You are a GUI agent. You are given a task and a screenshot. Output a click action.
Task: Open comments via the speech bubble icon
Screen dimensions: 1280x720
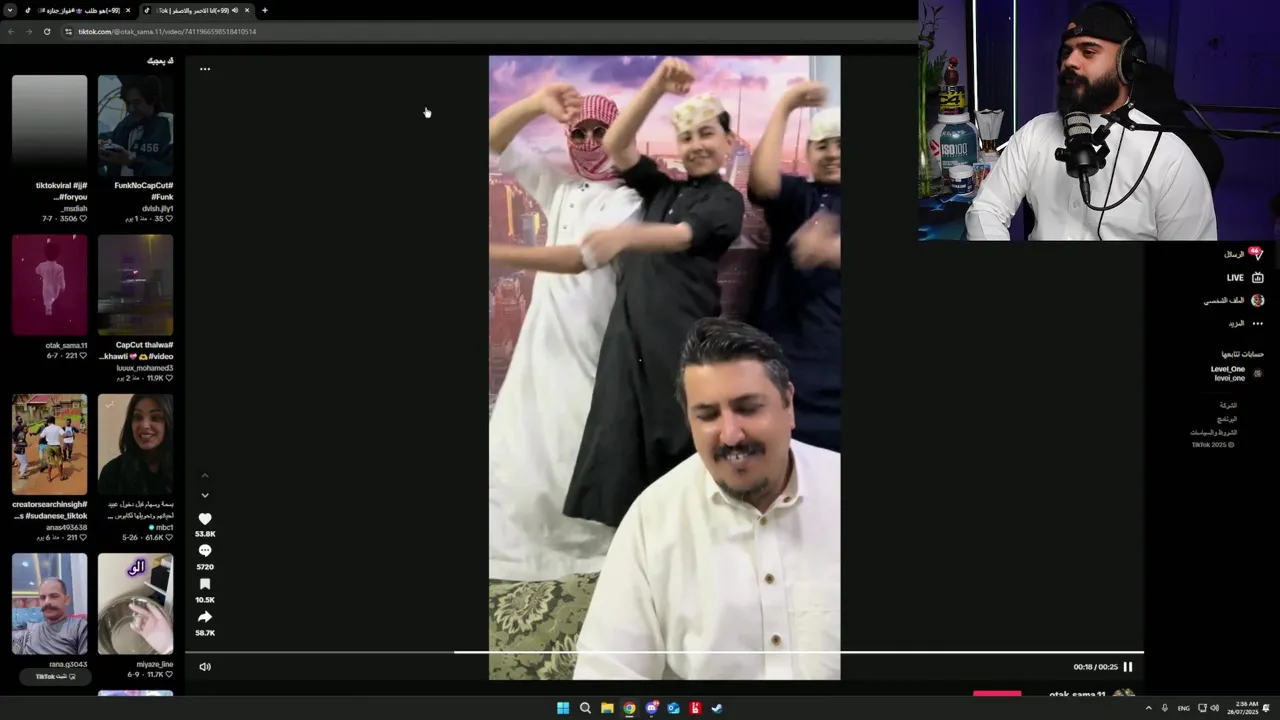[x=205, y=551]
